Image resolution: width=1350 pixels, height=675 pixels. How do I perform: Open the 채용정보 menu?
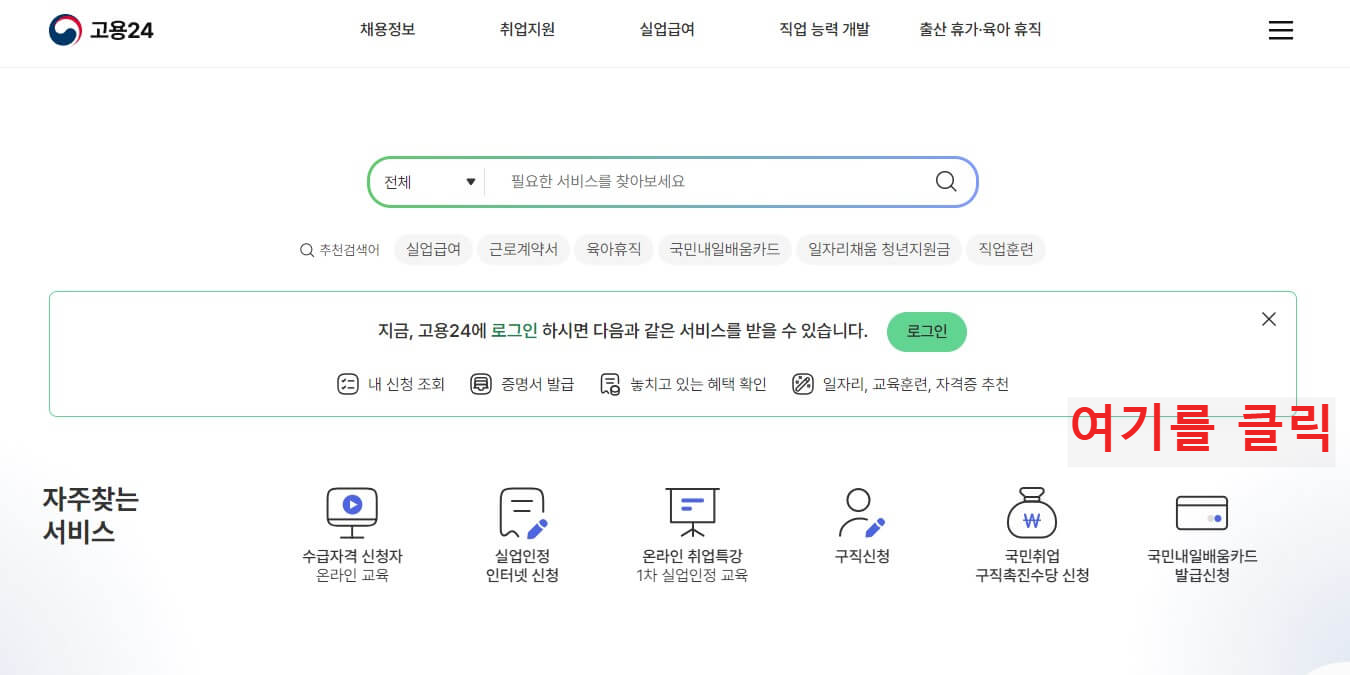387,29
